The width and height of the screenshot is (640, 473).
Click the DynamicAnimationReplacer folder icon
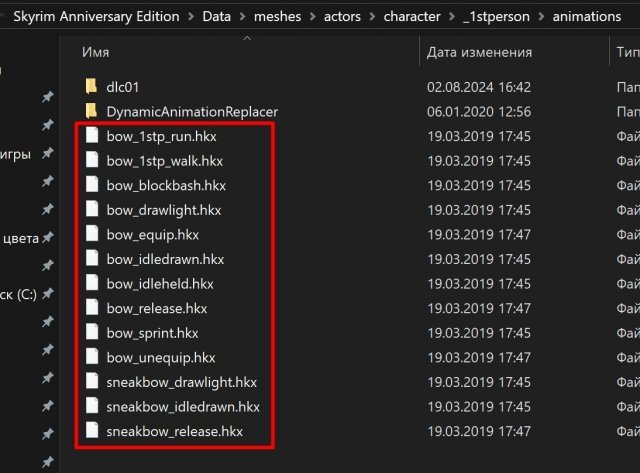coord(91,111)
